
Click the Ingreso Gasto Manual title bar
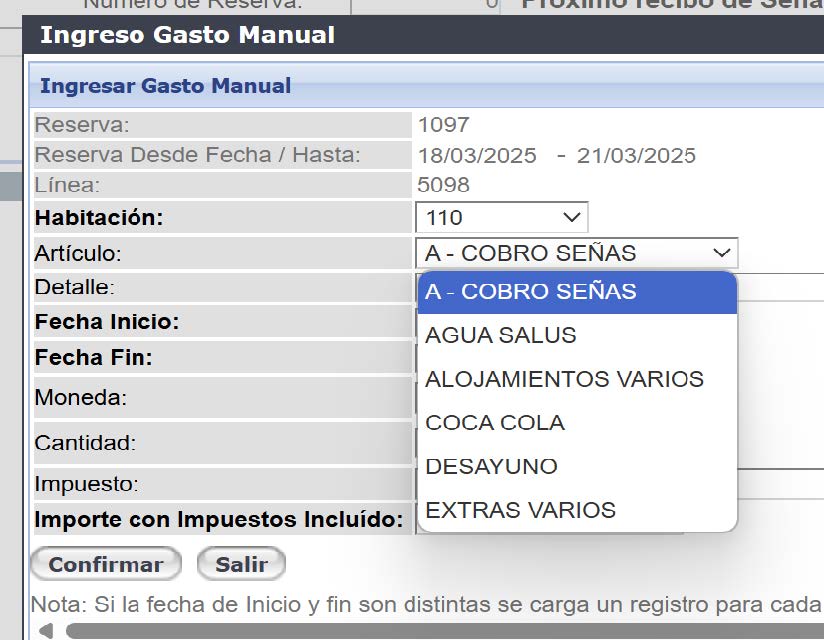click(x=400, y=36)
